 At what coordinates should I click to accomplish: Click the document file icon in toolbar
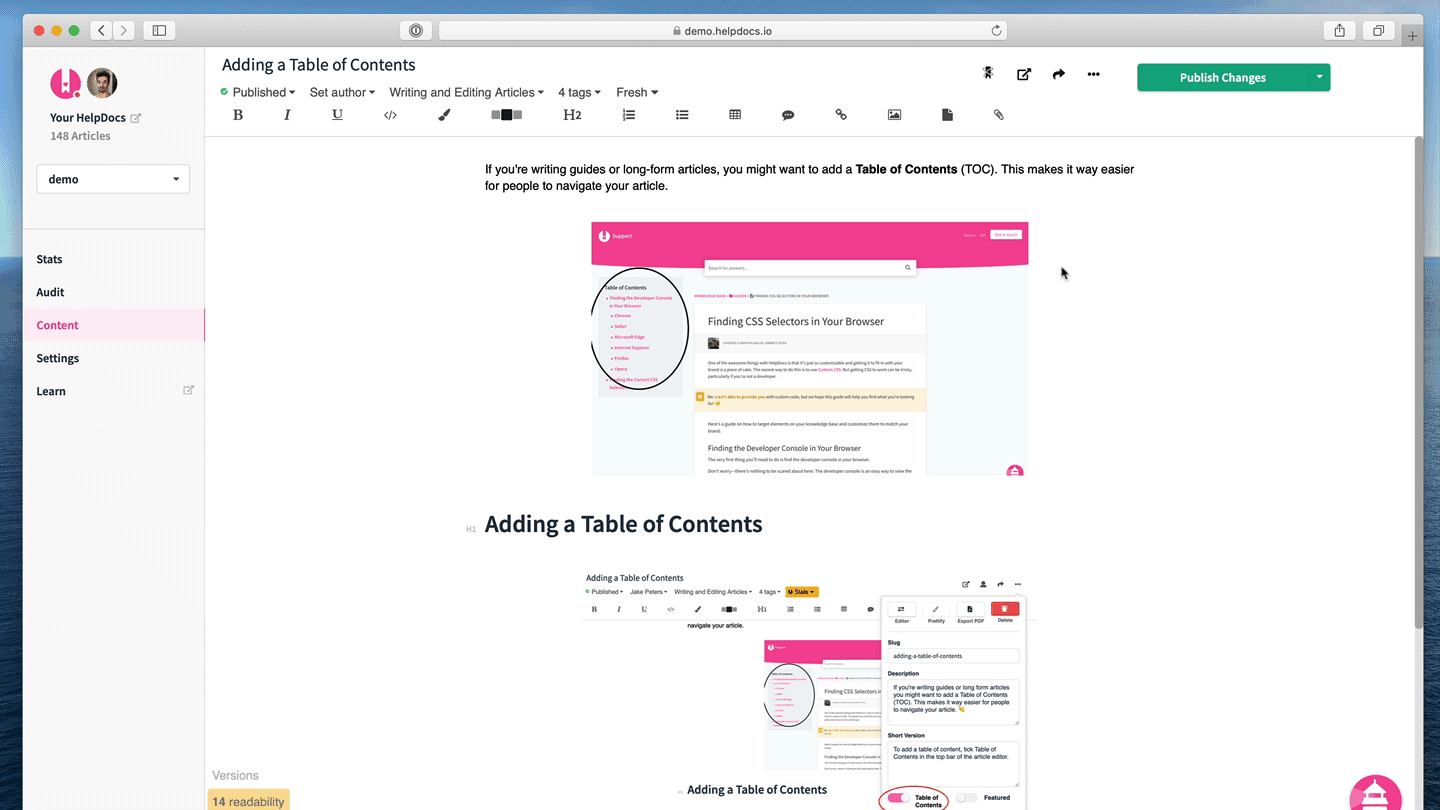pyautogui.click(x=947, y=115)
